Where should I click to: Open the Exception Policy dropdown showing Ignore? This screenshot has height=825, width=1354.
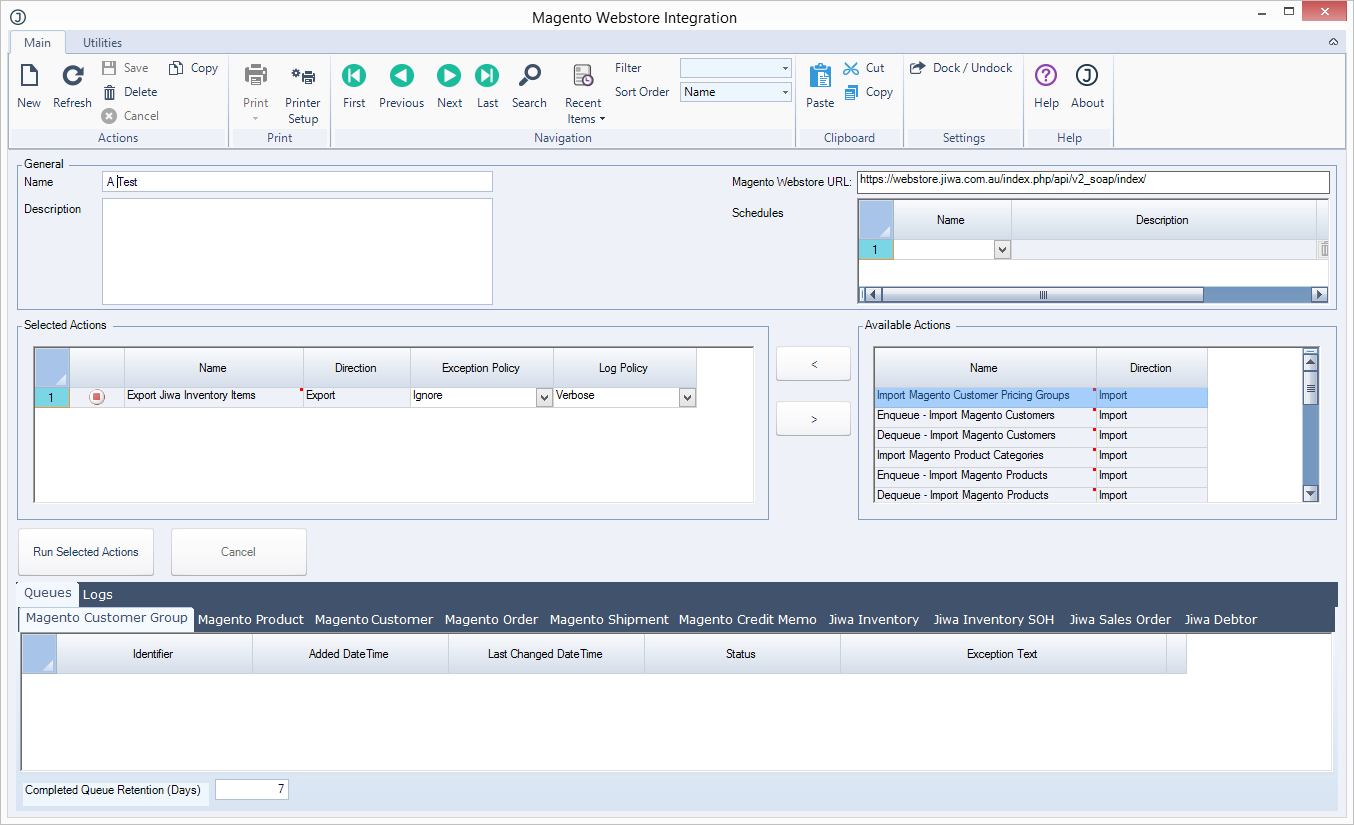tap(544, 397)
